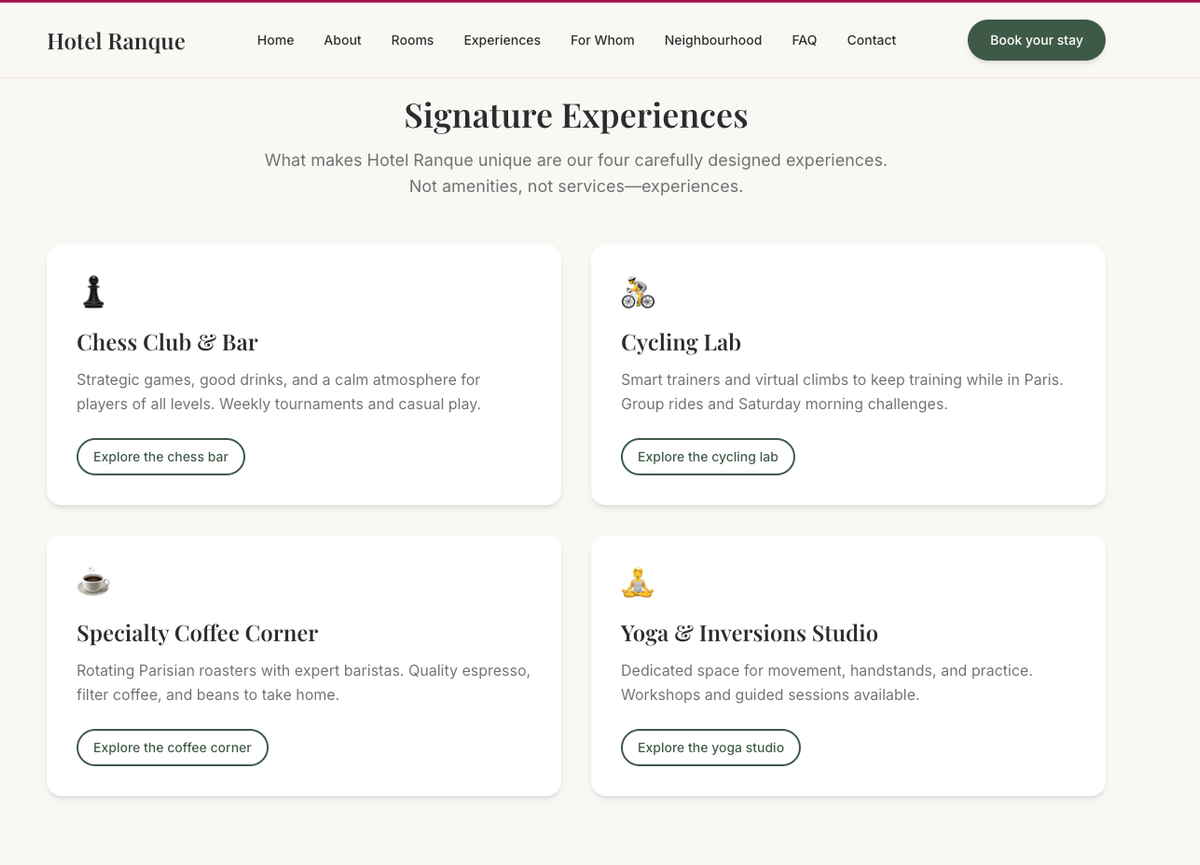This screenshot has height=865, width=1200.
Task: Open the For Whom nav link
Action: pyautogui.click(x=602, y=40)
